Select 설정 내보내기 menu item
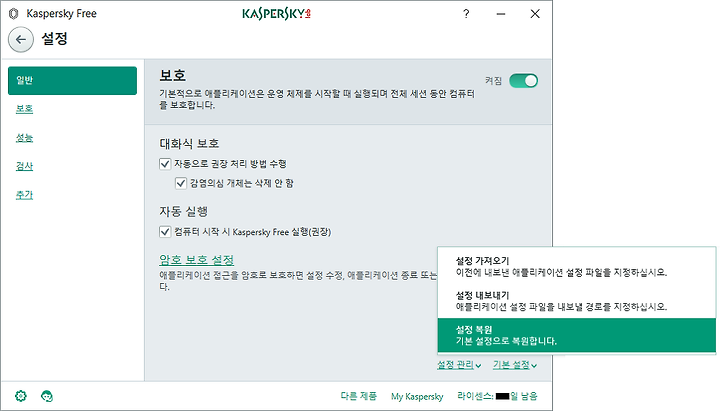The image size is (720, 411). [x=577, y=301]
